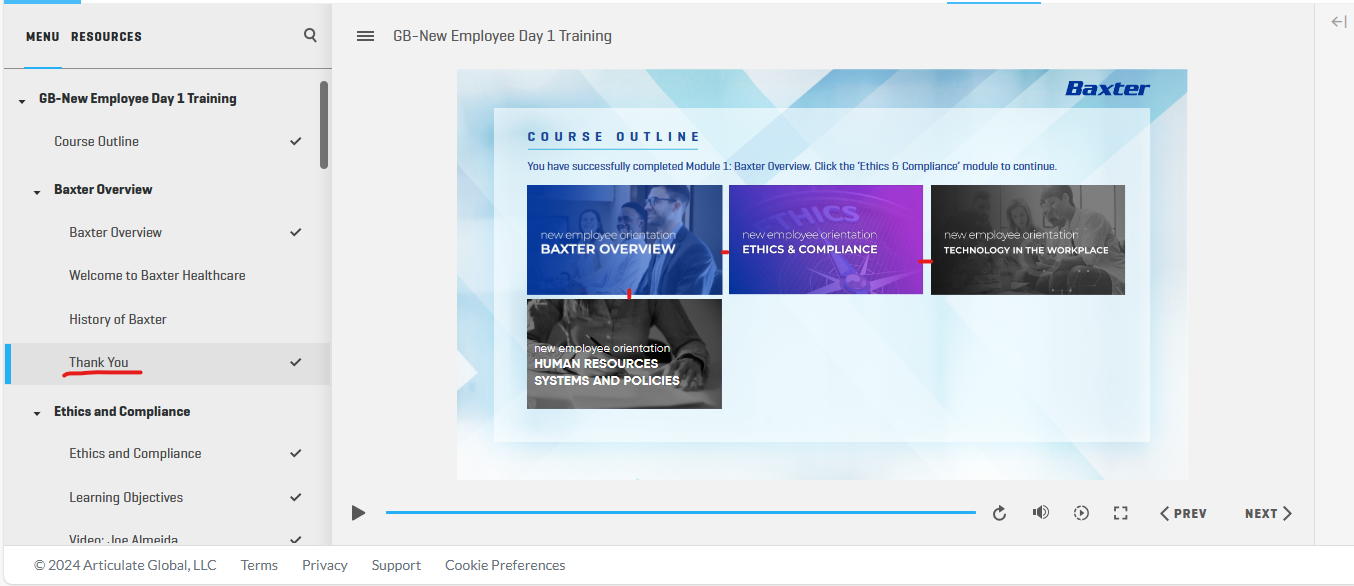Go to the previous slide with PREV
Image resolution: width=1354 pixels, height=586 pixels.
point(1183,513)
